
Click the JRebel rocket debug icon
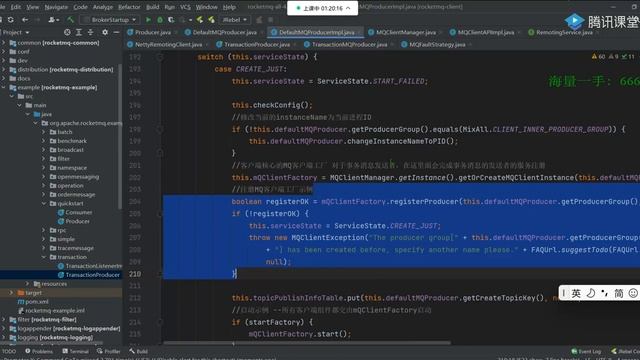tap(211, 20)
